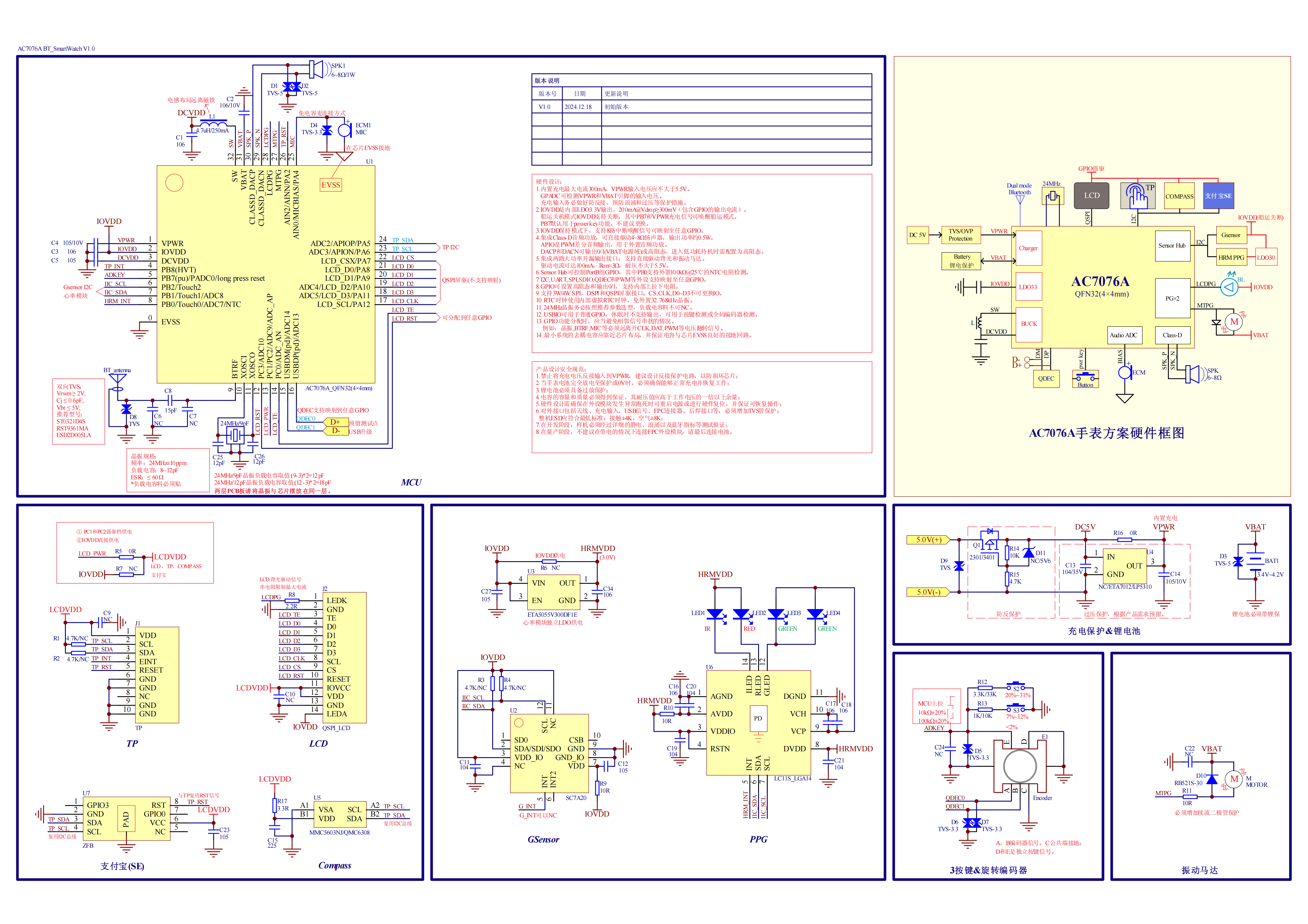Select the 24MHz/9pF crystal symbol by C25
Viewport: 1308px width, 924px height.
pos(235,435)
